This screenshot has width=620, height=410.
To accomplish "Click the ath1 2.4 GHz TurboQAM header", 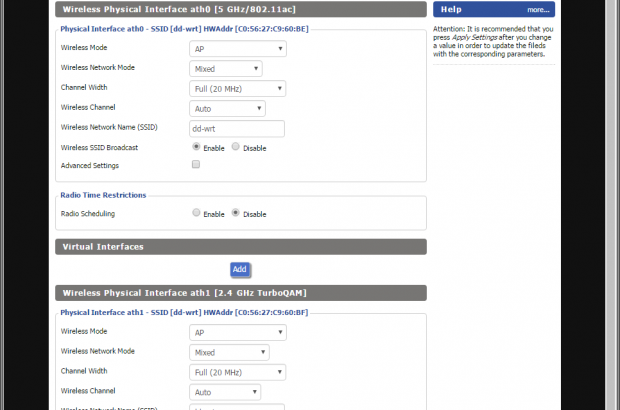I will [240, 293].
